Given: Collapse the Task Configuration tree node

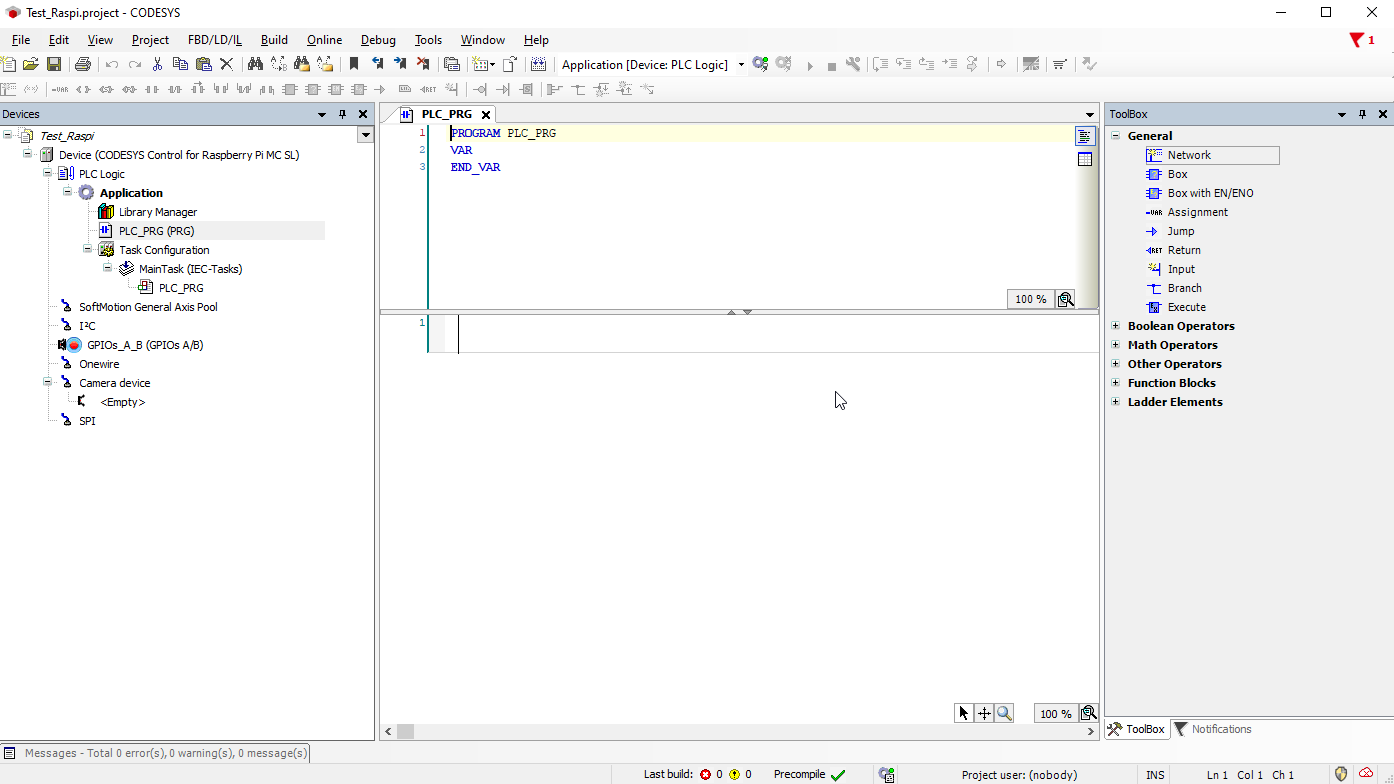Looking at the screenshot, I should 88,250.
